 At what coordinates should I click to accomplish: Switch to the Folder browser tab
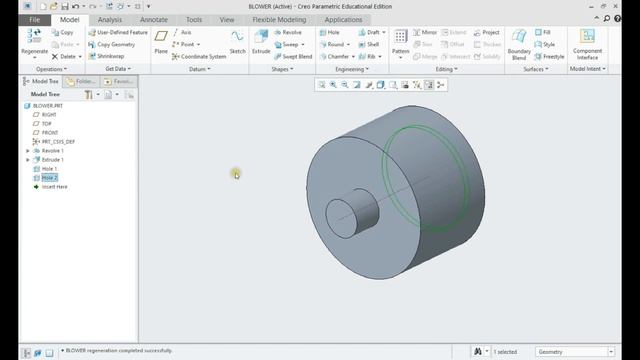click(81, 81)
